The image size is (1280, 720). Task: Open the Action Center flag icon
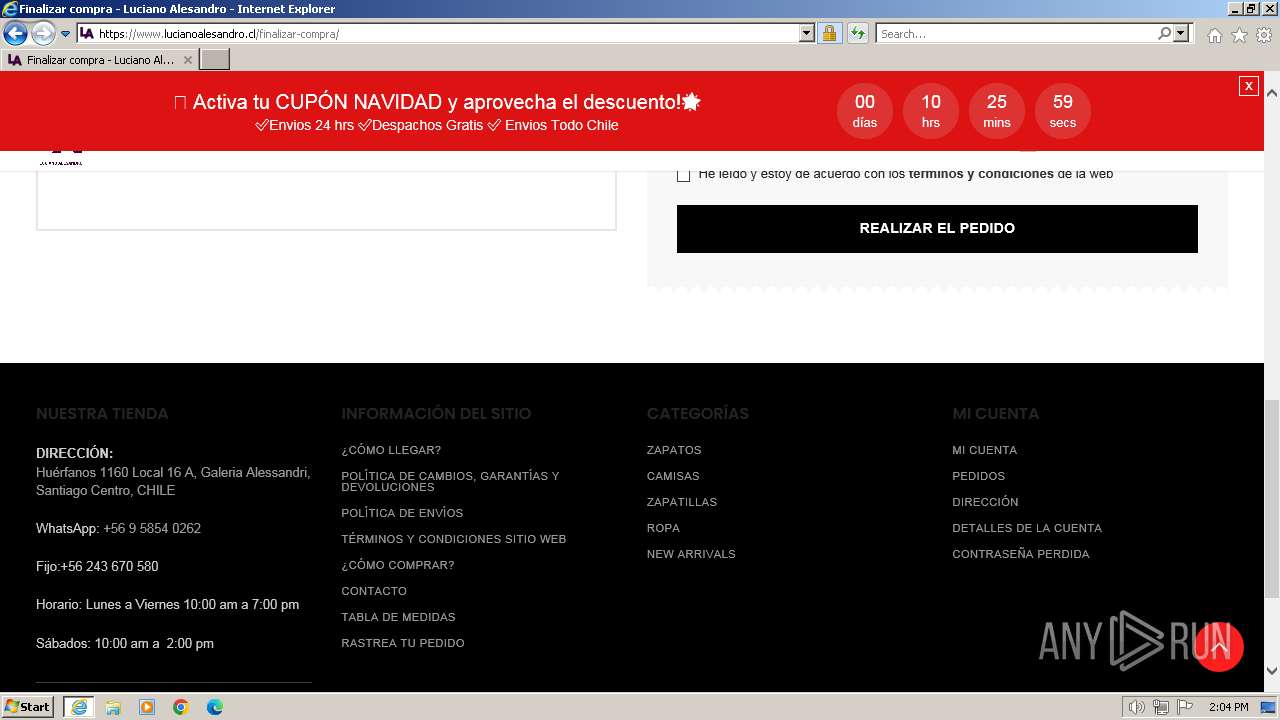pos(1185,707)
